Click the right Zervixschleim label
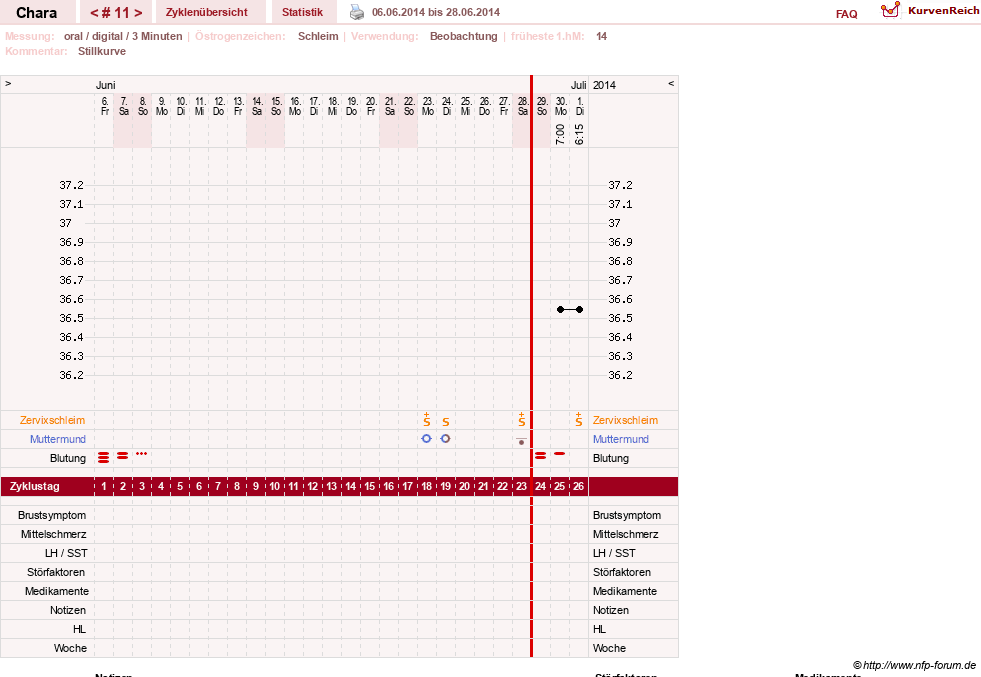Screen dimensions: 981x677 pos(626,420)
